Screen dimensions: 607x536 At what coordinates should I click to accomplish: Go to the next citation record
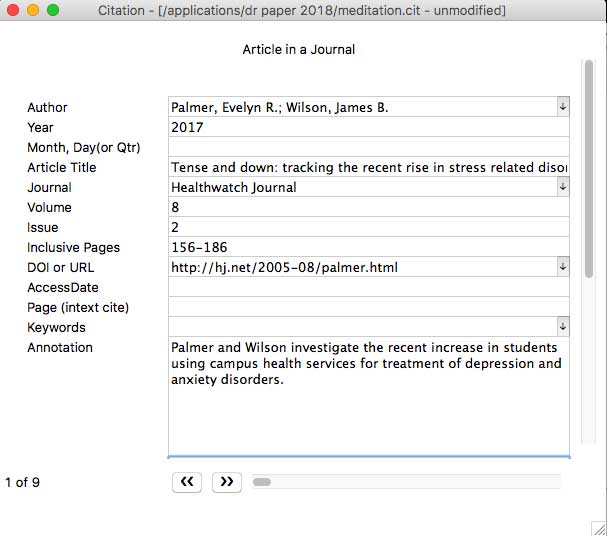coord(227,482)
